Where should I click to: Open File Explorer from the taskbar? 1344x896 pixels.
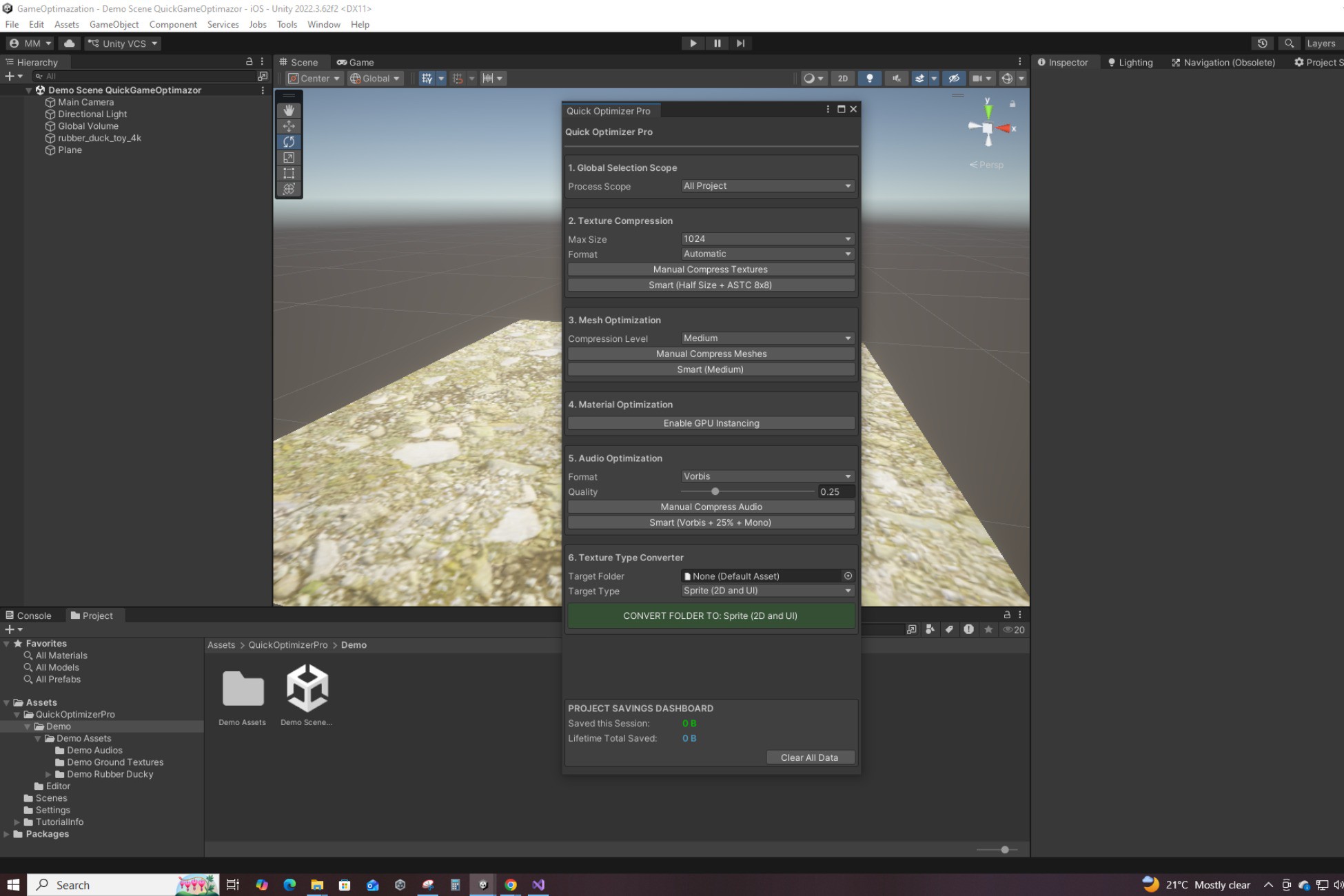(317, 884)
